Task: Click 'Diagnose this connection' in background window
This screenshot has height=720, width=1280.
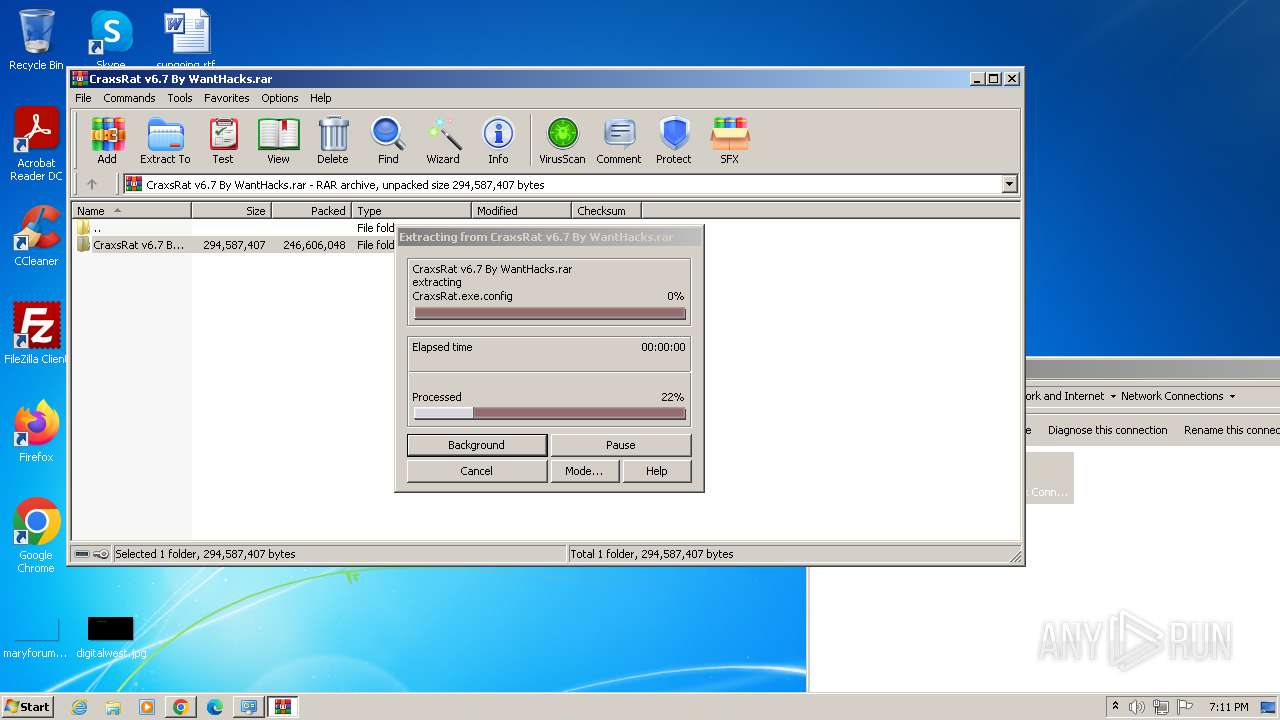Action: tap(1107, 430)
